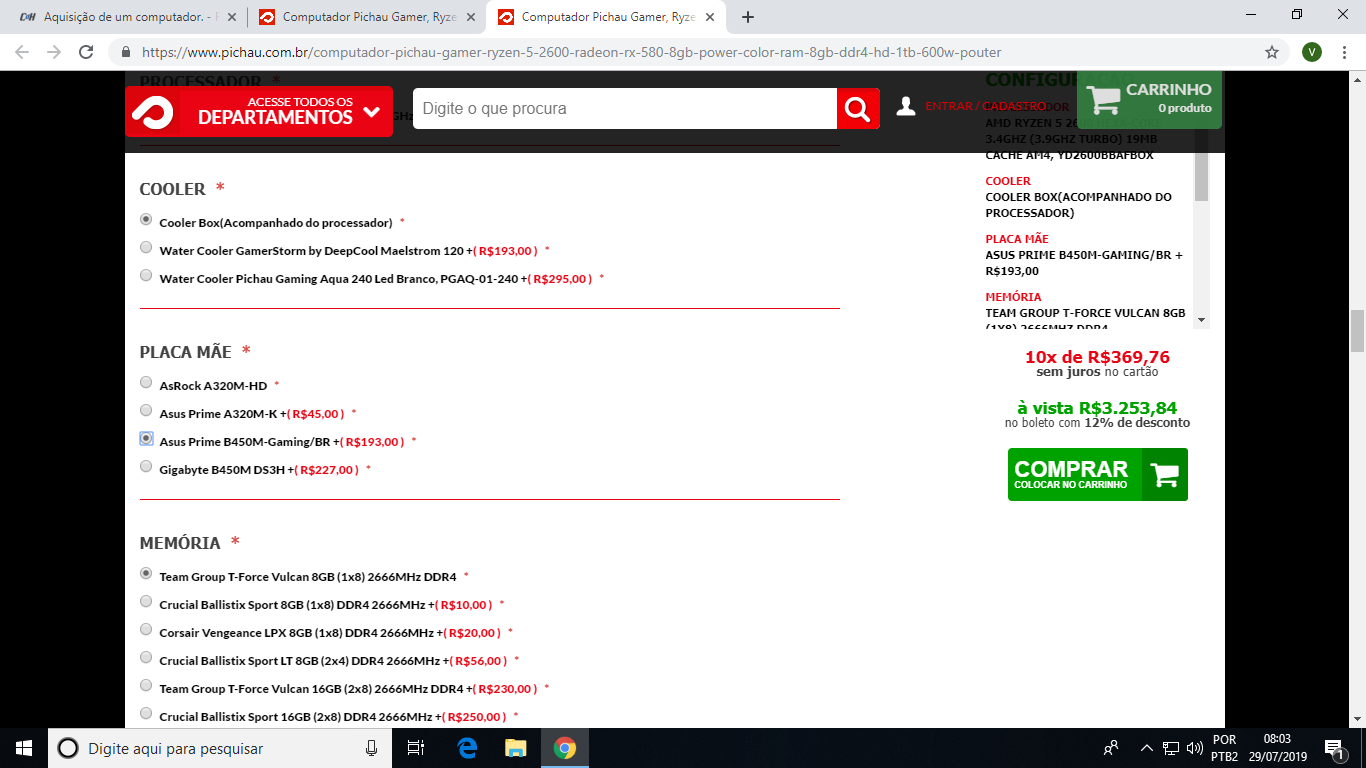
Task: Click the product search input field
Action: pos(625,108)
